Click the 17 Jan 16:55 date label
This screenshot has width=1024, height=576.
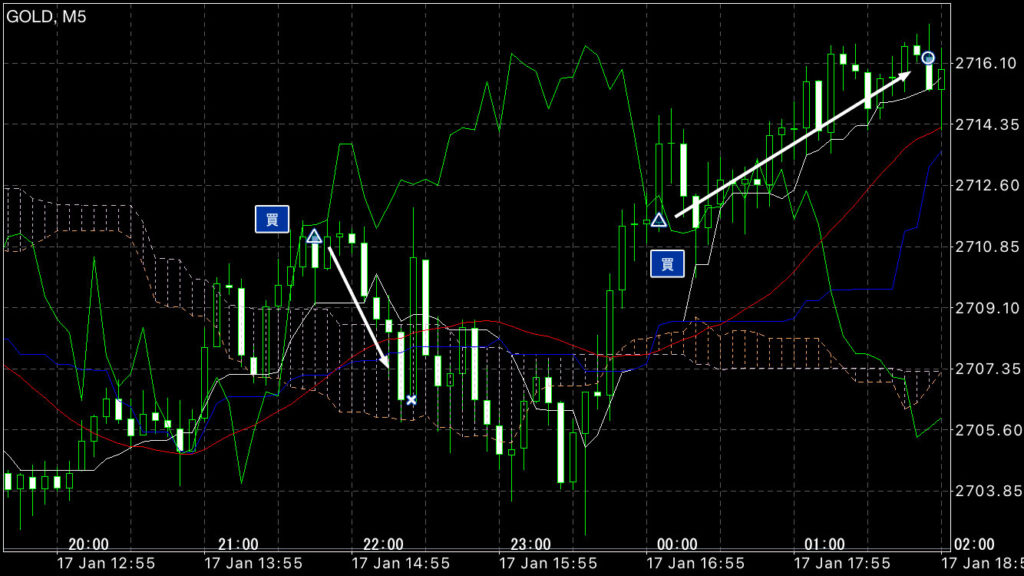click(x=695, y=563)
